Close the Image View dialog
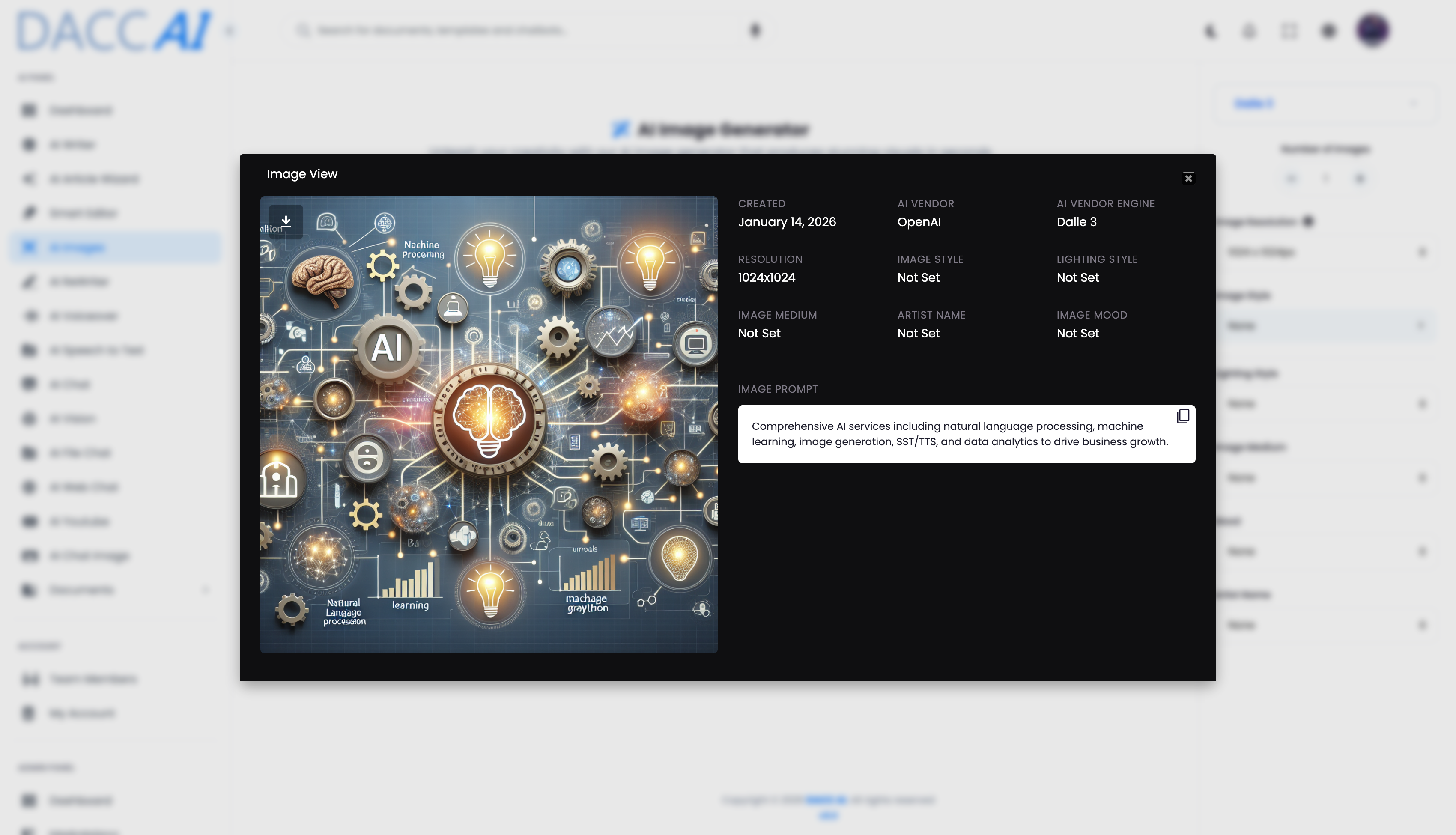 tap(1188, 179)
